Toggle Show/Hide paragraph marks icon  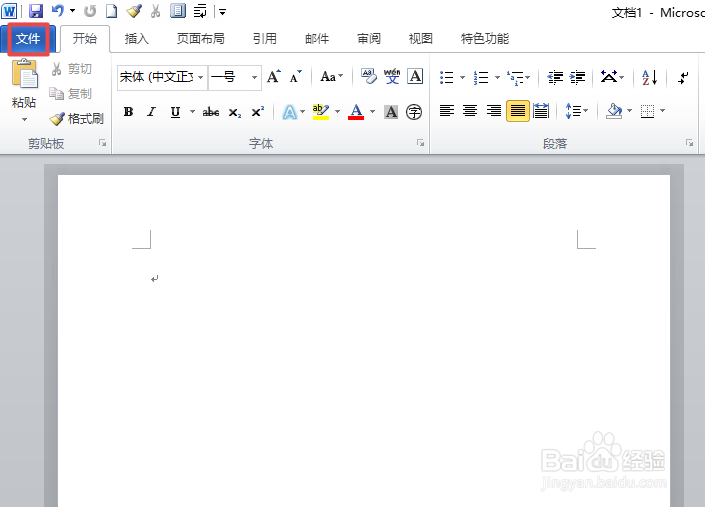[x=684, y=77]
